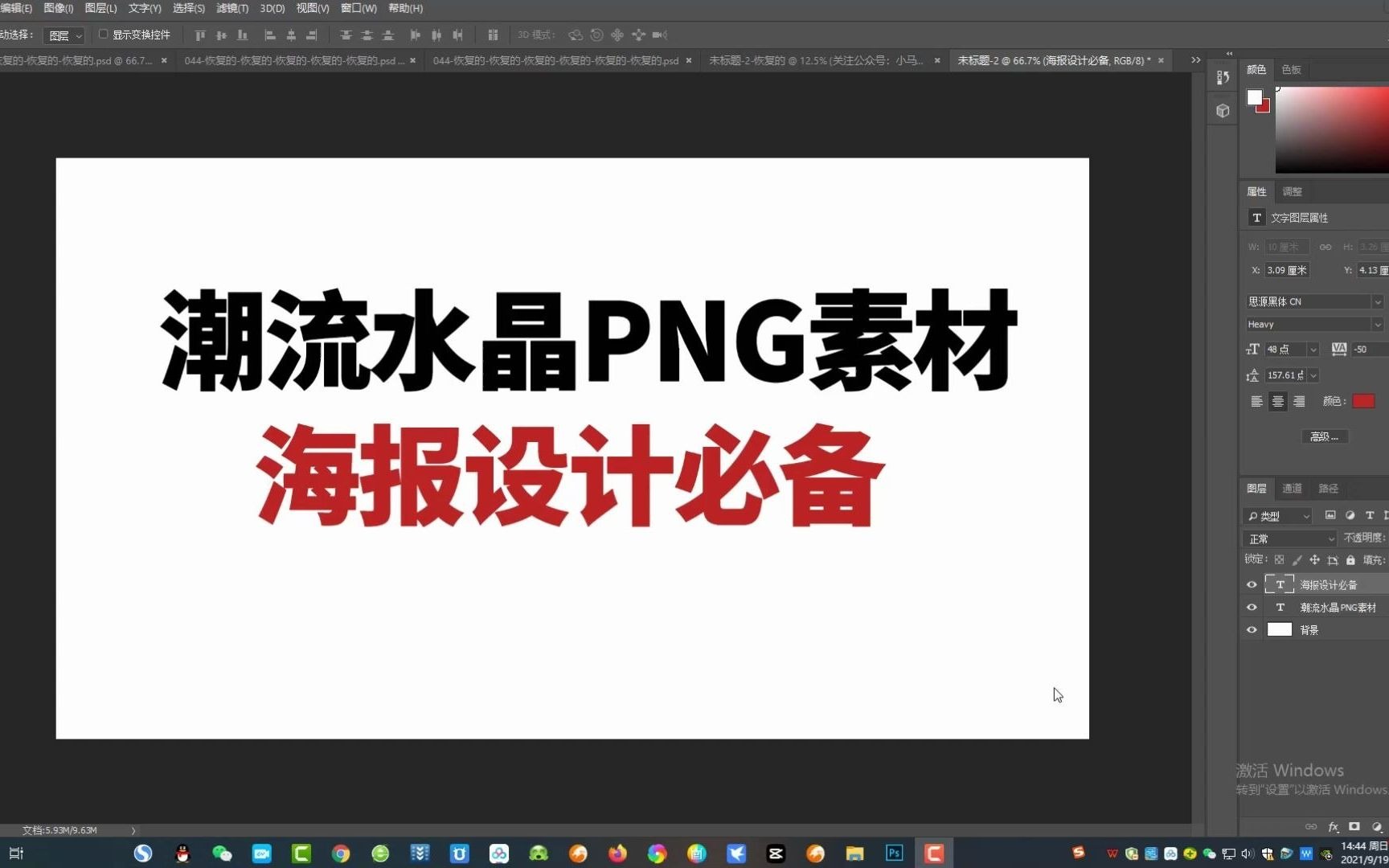This screenshot has height=868, width=1389.
Task: Hide the 潮流水晶PNG素材 layer
Action: [x=1252, y=608]
